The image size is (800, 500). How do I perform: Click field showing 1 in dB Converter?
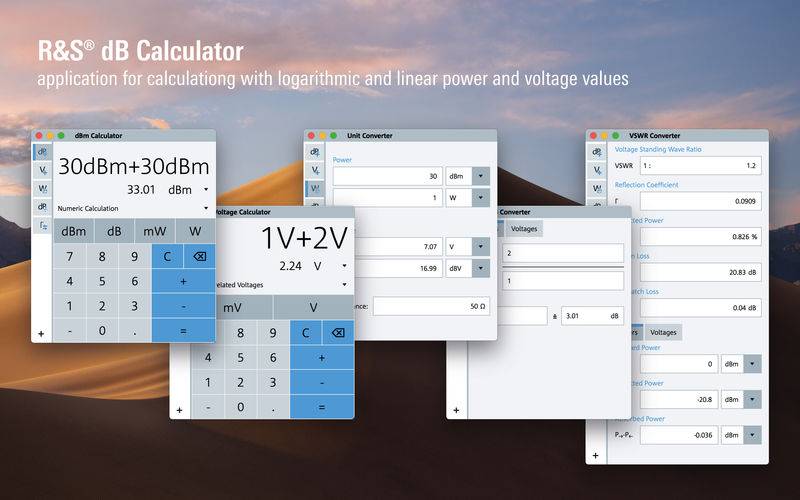coord(563,281)
